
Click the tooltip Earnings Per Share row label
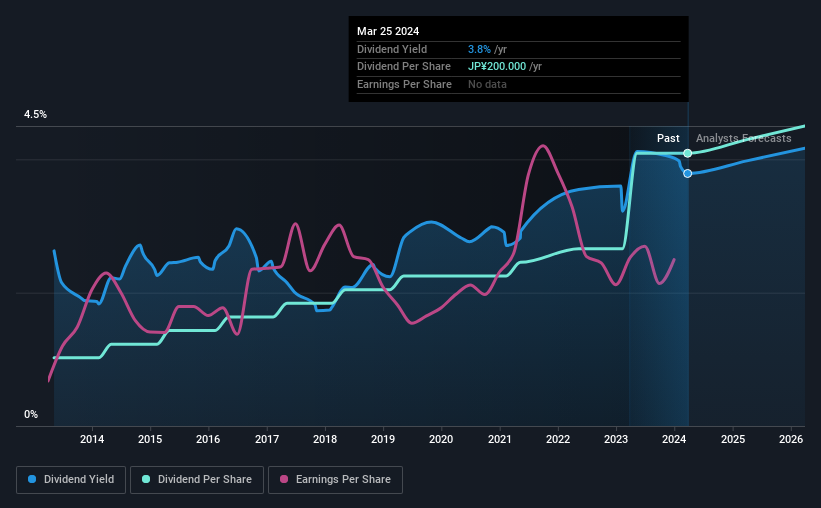click(404, 84)
